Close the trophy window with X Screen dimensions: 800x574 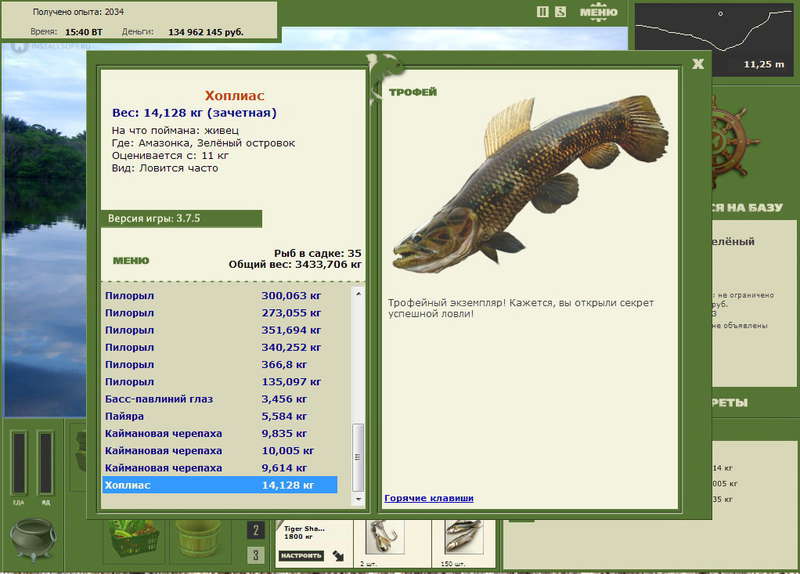coord(698,64)
